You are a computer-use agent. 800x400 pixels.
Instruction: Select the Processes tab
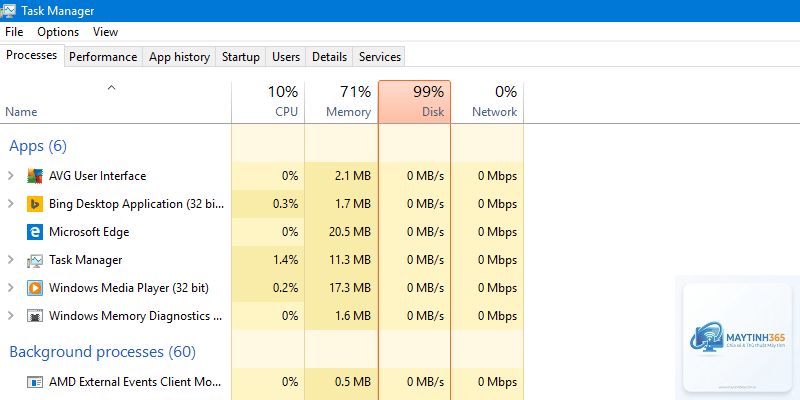click(32, 55)
